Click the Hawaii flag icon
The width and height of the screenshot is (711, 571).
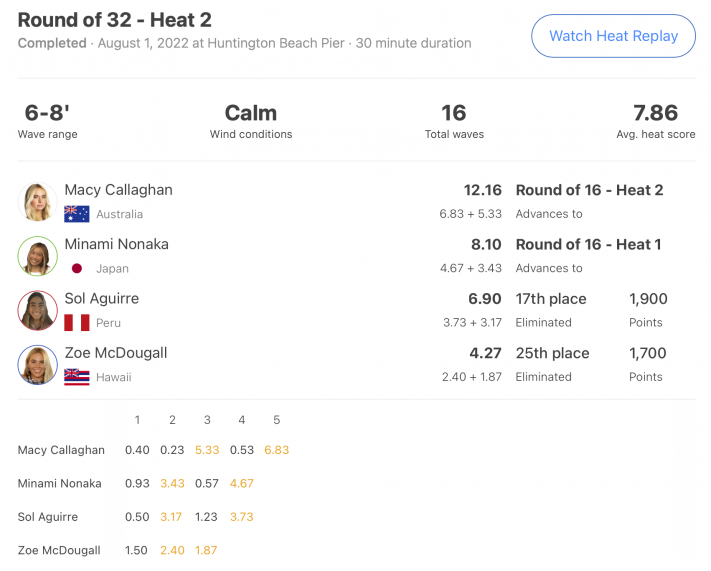pyautogui.click(x=77, y=377)
